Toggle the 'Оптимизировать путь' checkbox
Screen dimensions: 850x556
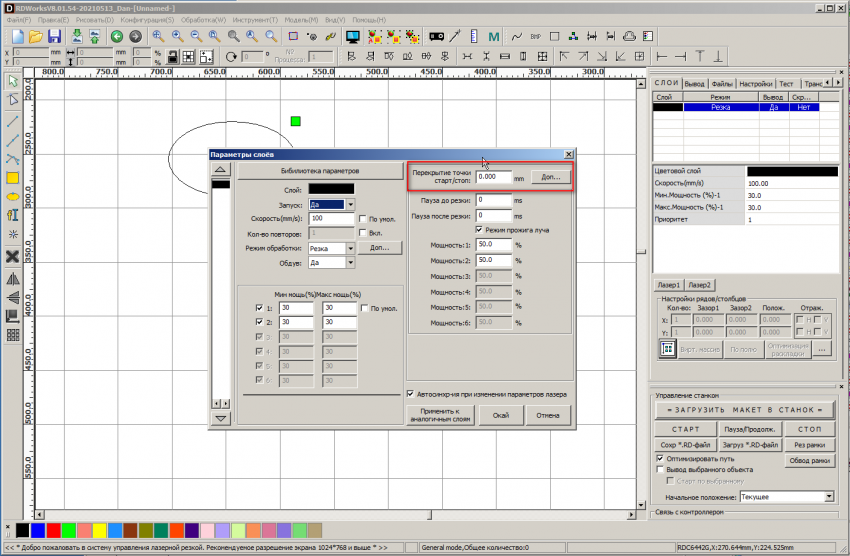[x=659, y=458]
